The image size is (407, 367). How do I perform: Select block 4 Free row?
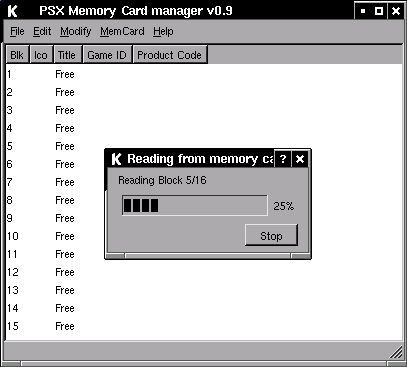204,128
